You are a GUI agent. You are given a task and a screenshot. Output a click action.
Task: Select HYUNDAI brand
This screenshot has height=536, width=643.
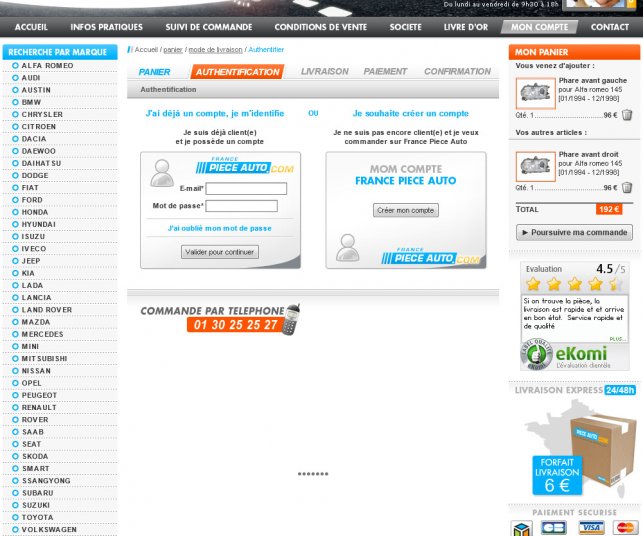click(x=39, y=224)
